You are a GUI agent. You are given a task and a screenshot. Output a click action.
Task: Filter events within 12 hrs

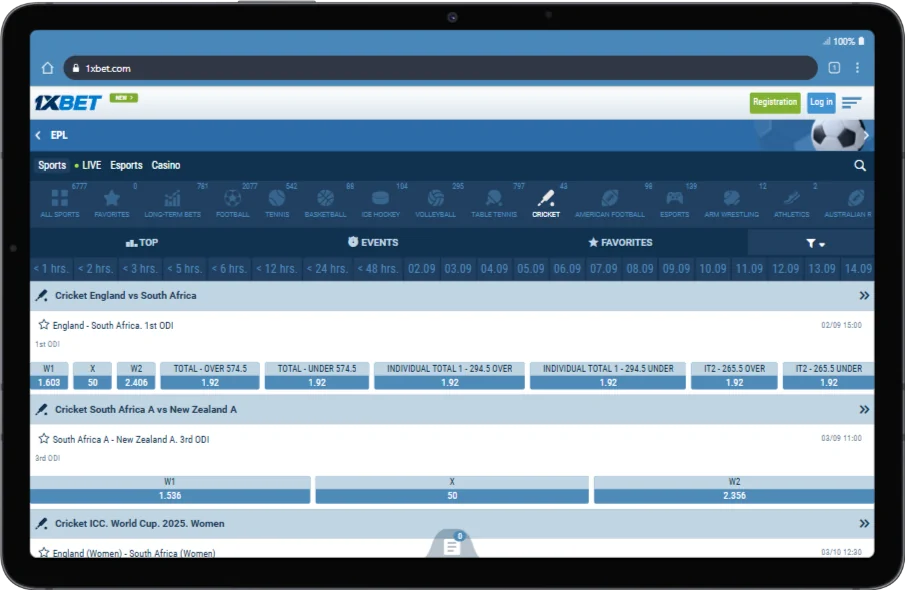pos(276,268)
